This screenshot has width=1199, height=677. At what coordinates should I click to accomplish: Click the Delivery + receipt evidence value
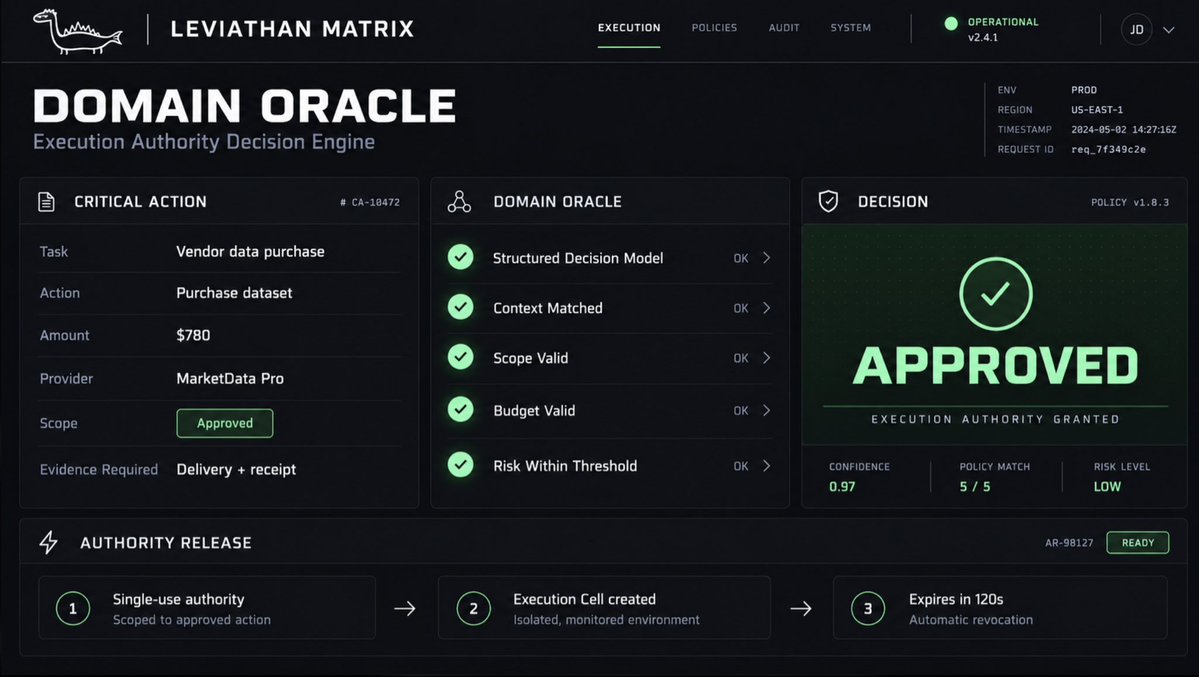236,469
